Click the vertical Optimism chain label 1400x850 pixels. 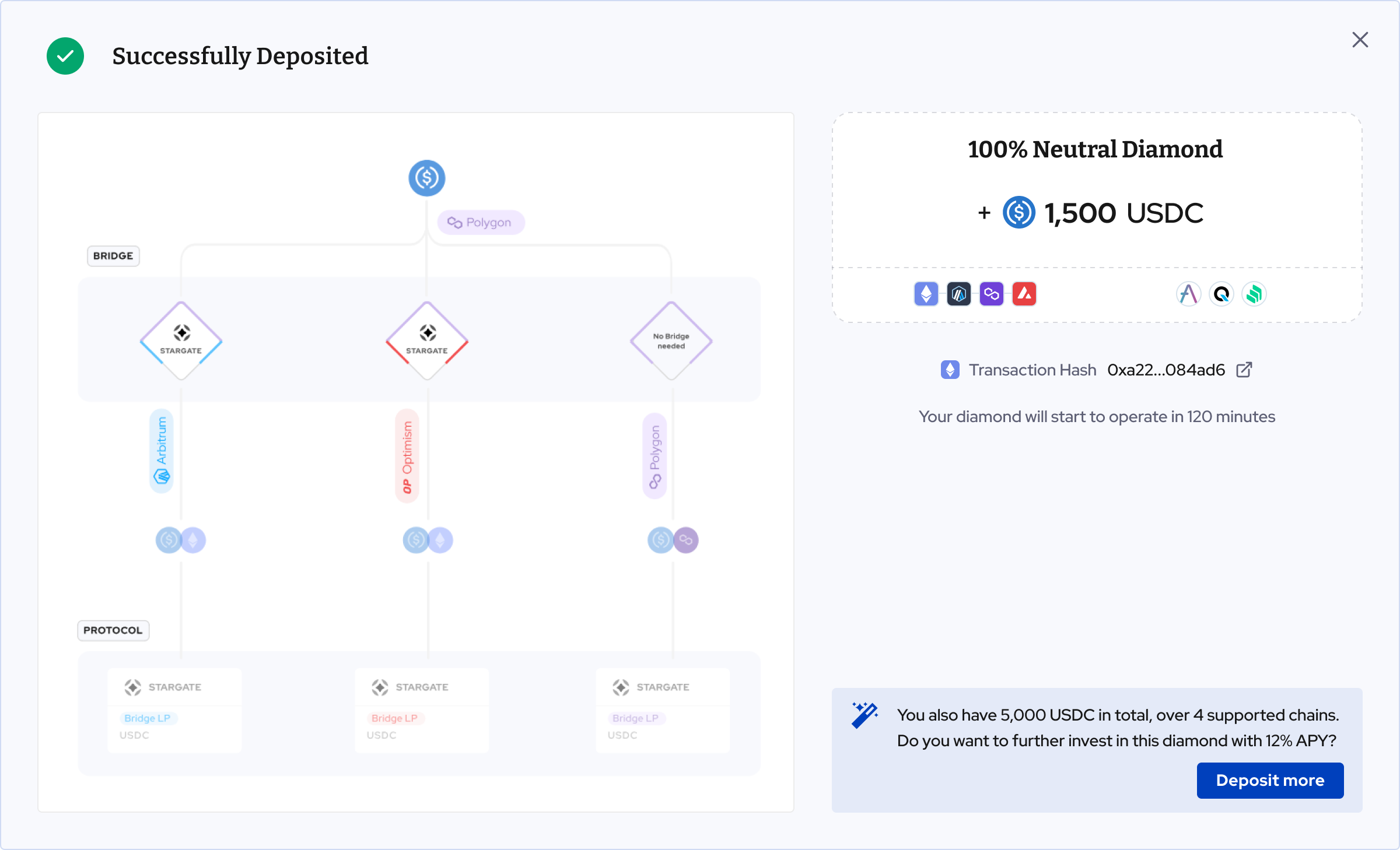click(407, 456)
